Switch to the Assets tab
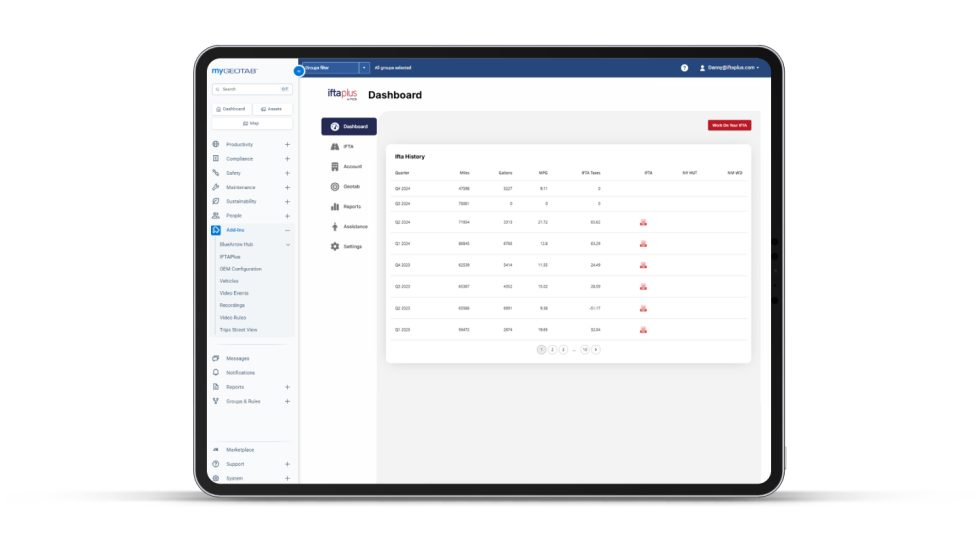 coord(271,108)
